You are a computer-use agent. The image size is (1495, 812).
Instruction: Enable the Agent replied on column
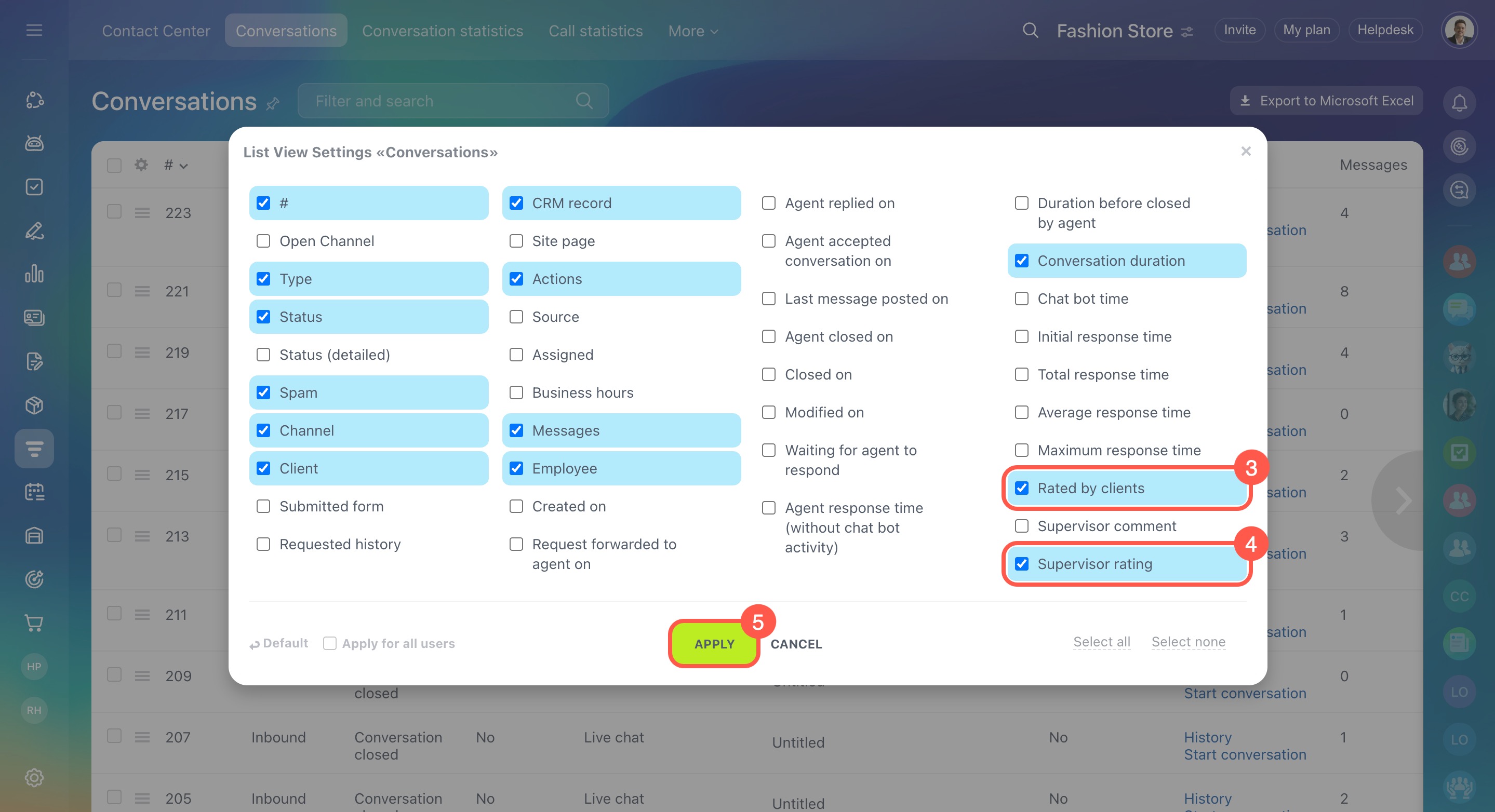click(x=768, y=203)
